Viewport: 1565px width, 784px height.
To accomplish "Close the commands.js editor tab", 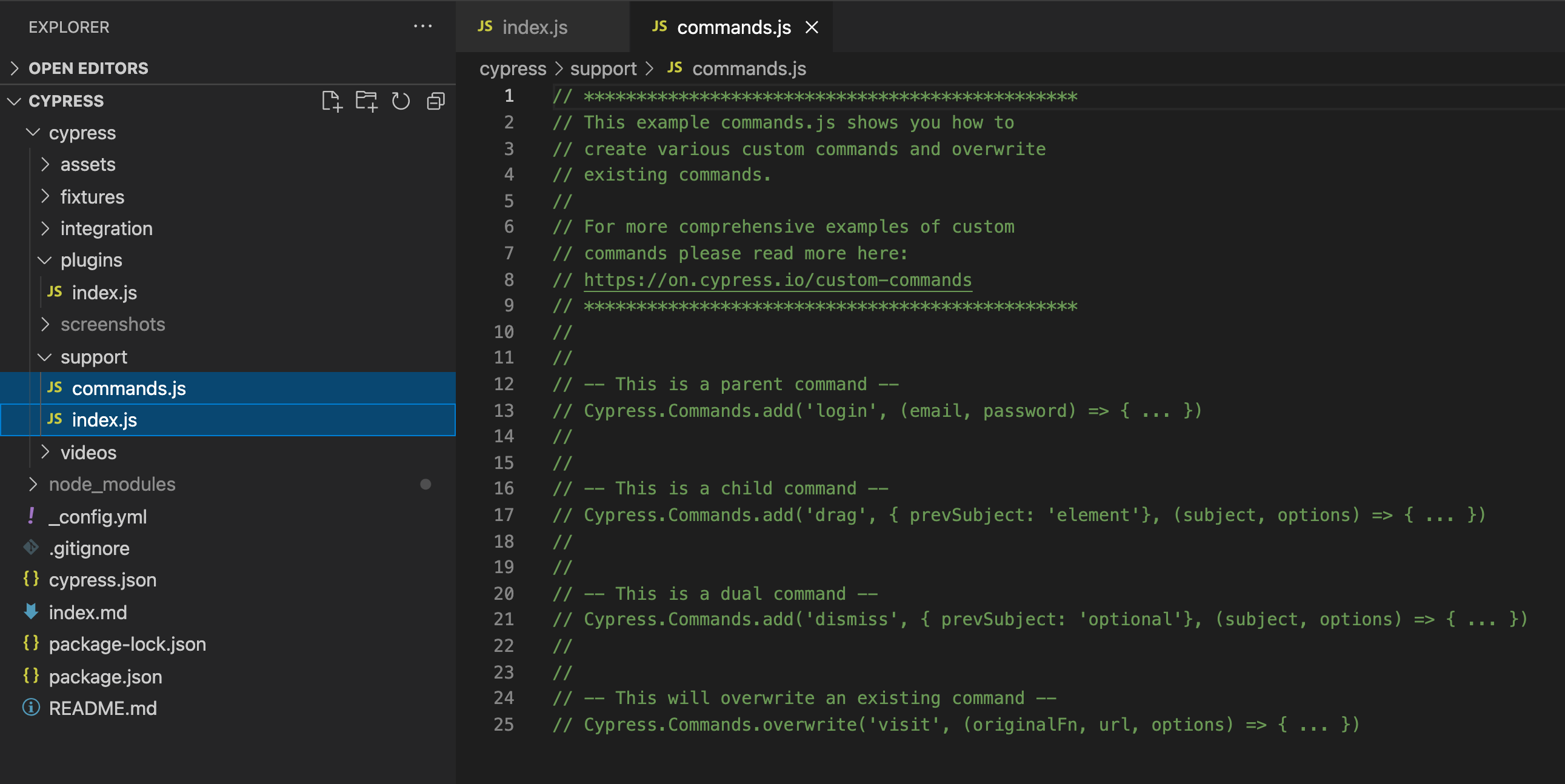I will [x=812, y=27].
